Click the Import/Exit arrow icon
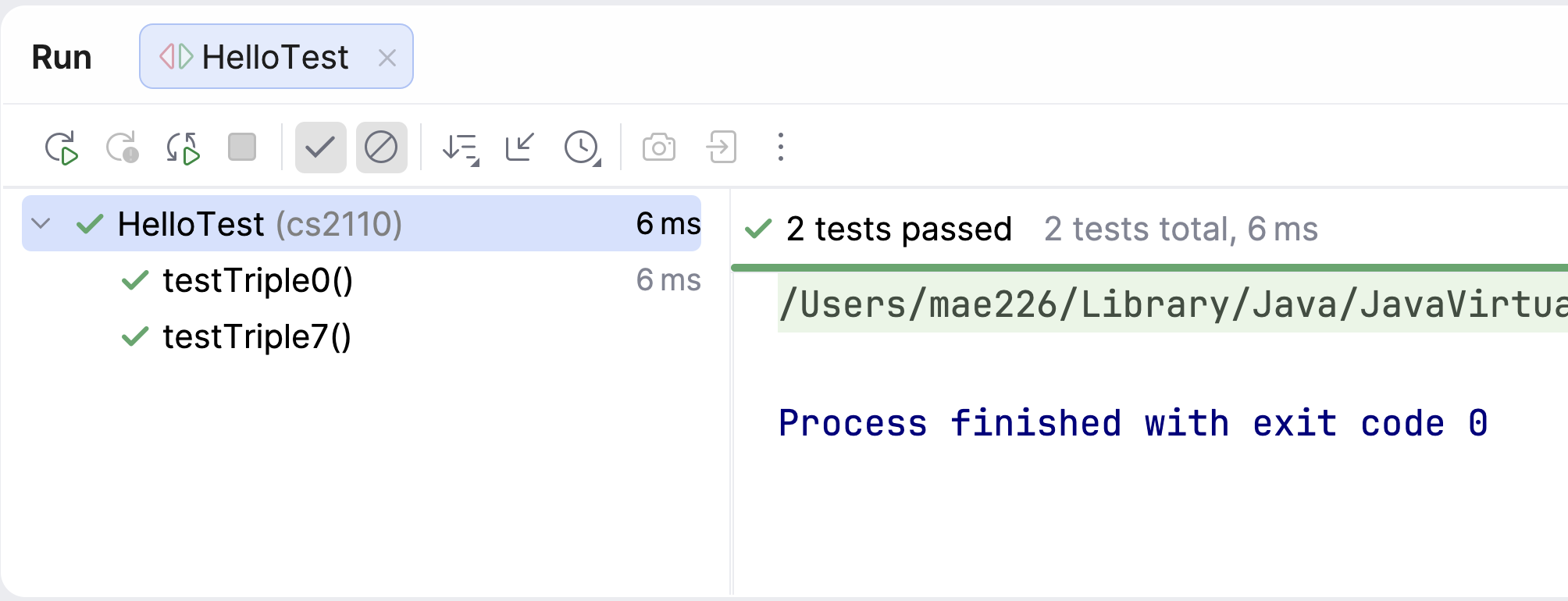Image resolution: width=1568 pixels, height=601 pixels. tap(721, 148)
